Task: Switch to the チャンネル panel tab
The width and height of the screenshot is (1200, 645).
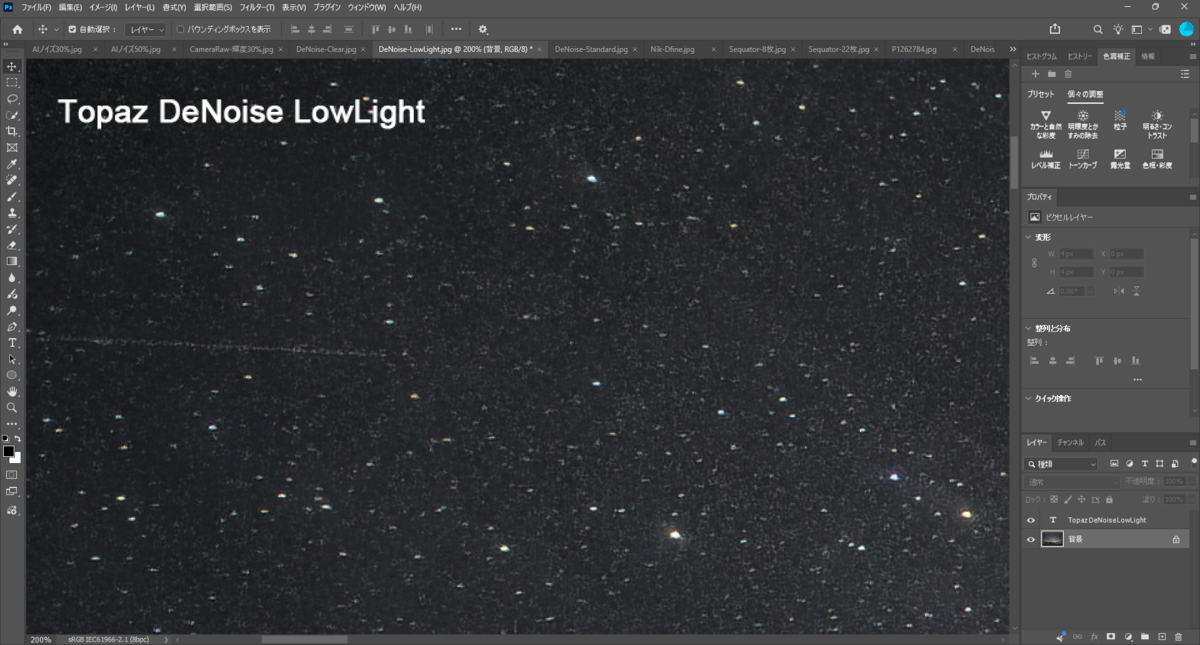Action: (x=1070, y=442)
